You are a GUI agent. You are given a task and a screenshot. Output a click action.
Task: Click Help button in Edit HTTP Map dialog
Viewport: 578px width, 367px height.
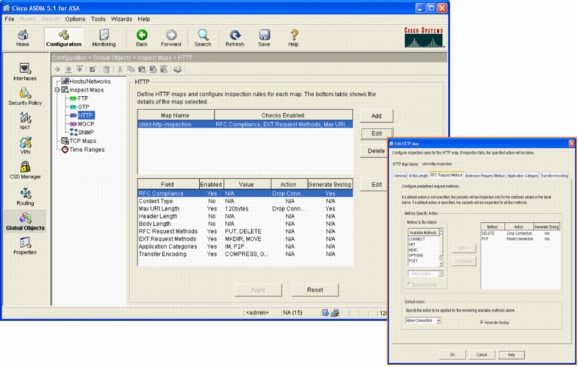511,354
